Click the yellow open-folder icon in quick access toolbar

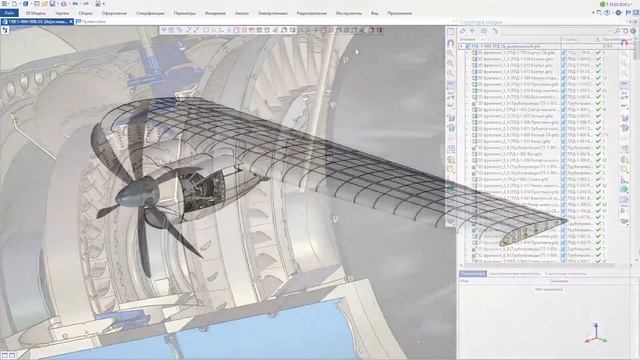pos(44,4)
